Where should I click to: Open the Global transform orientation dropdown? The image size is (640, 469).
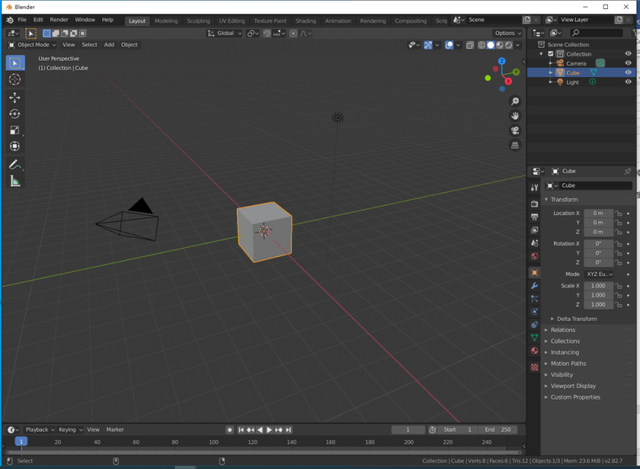point(224,33)
